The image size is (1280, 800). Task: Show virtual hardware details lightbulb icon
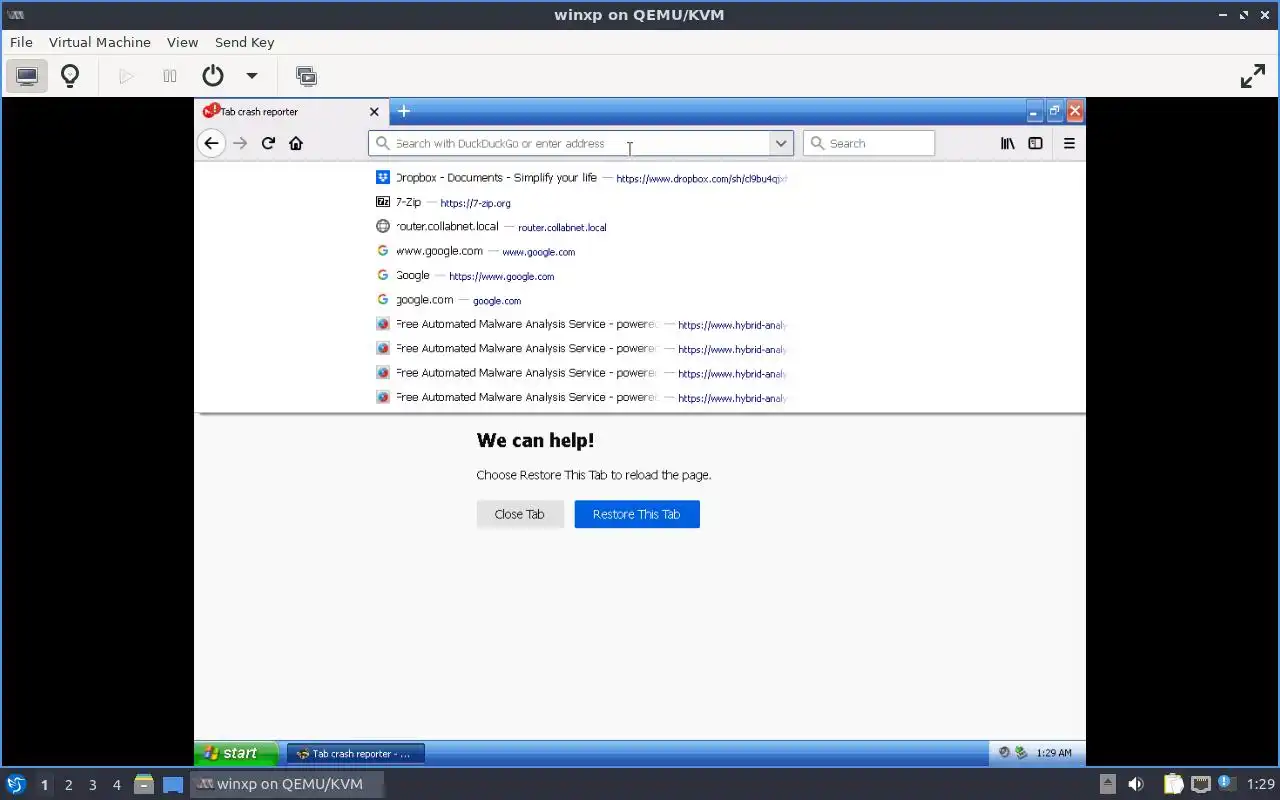[x=70, y=76]
